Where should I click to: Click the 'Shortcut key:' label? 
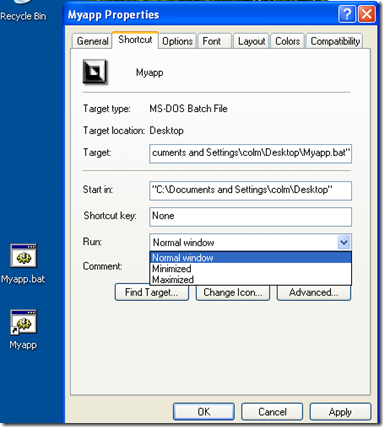pyautogui.click(x=110, y=216)
